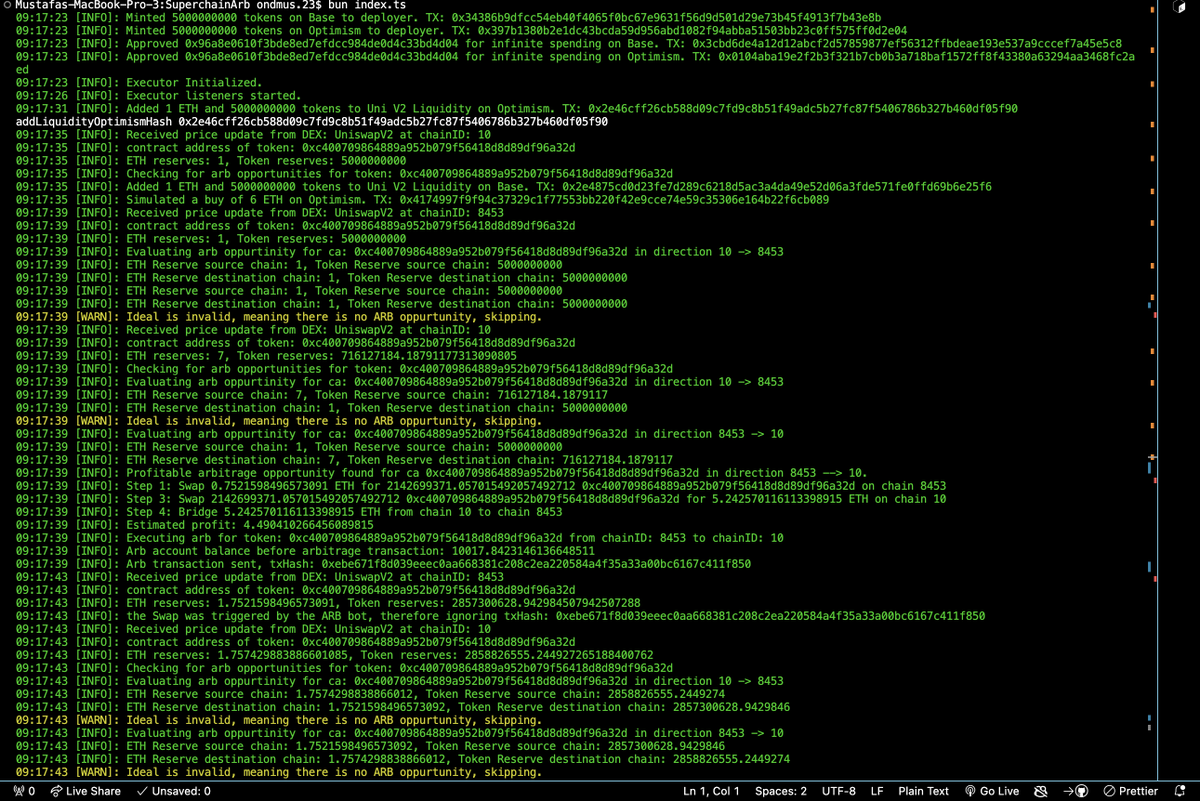1200x801 pixels.
Task: Click 'Executor listeners started.' log line
Action: pyautogui.click(x=158, y=96)
